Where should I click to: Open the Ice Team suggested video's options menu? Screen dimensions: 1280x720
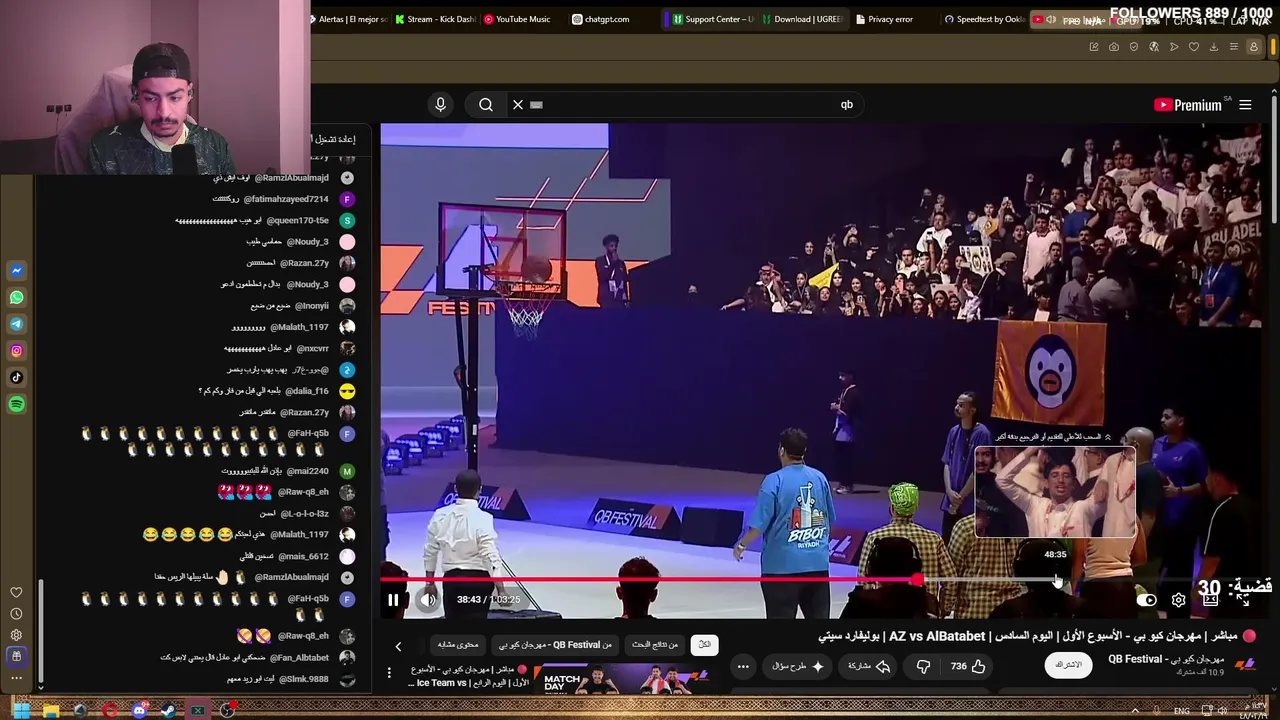[389, 672]
